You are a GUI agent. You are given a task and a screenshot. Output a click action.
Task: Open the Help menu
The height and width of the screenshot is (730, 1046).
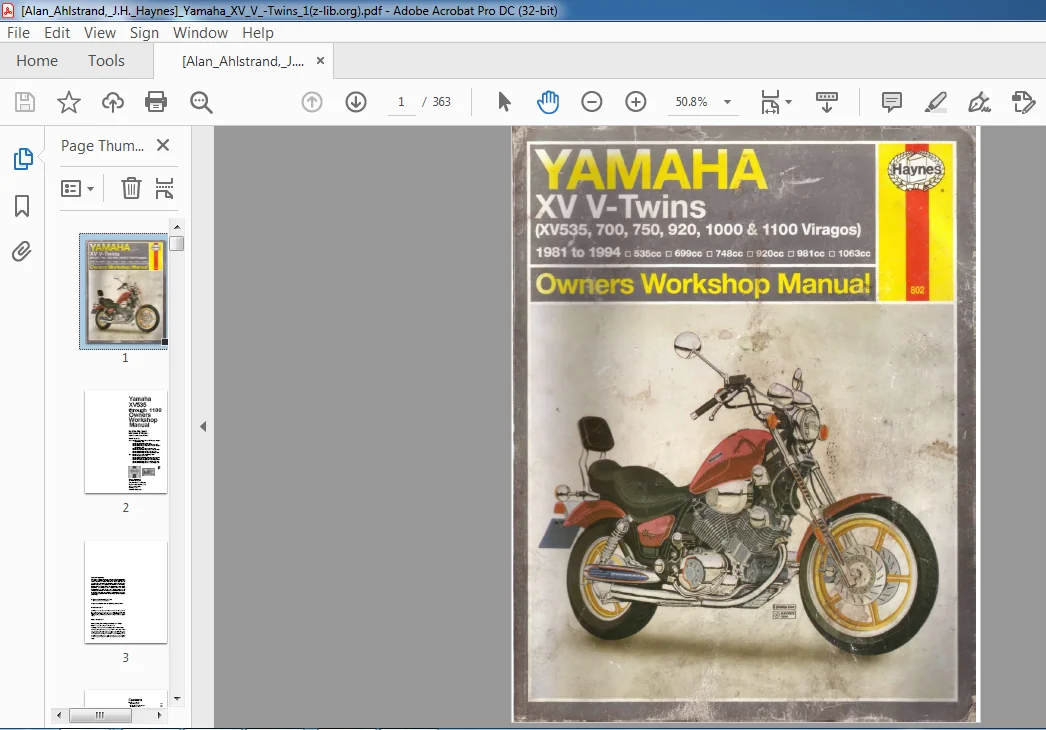click(x=257, y=33)
